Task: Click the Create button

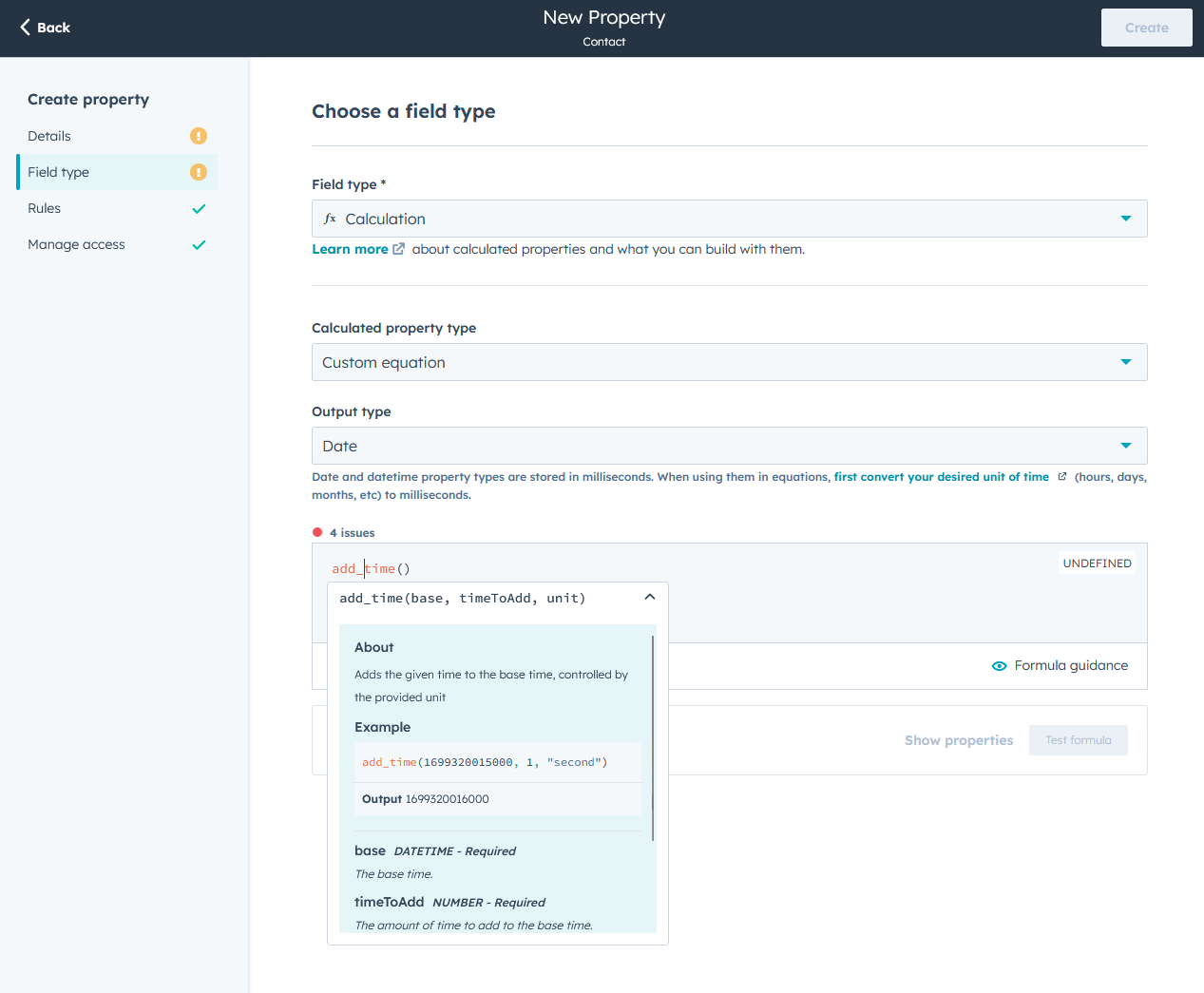Action: click(x=1146, y=28)
